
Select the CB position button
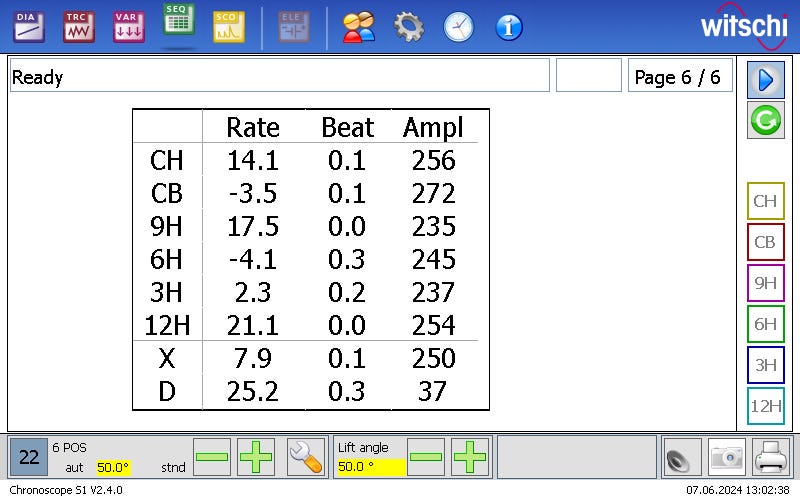pos(766,242)
